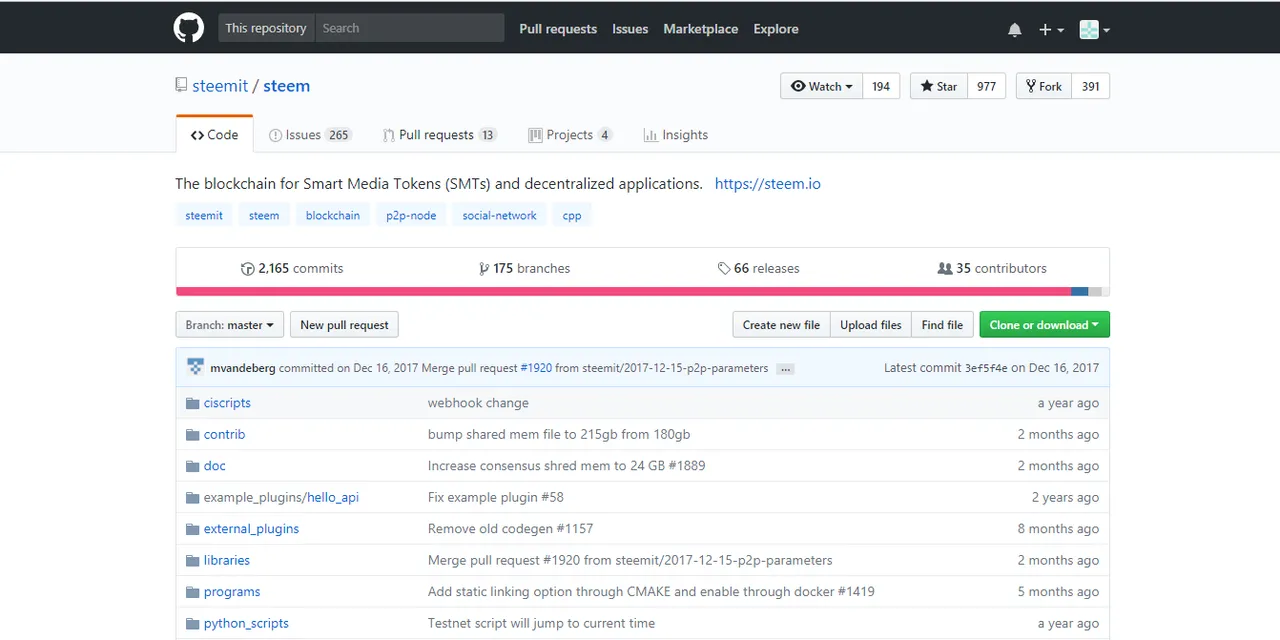Click the libraries folder icon
Image resolution: width=1280 pixels, height=640 pixels.
point(193,561)
